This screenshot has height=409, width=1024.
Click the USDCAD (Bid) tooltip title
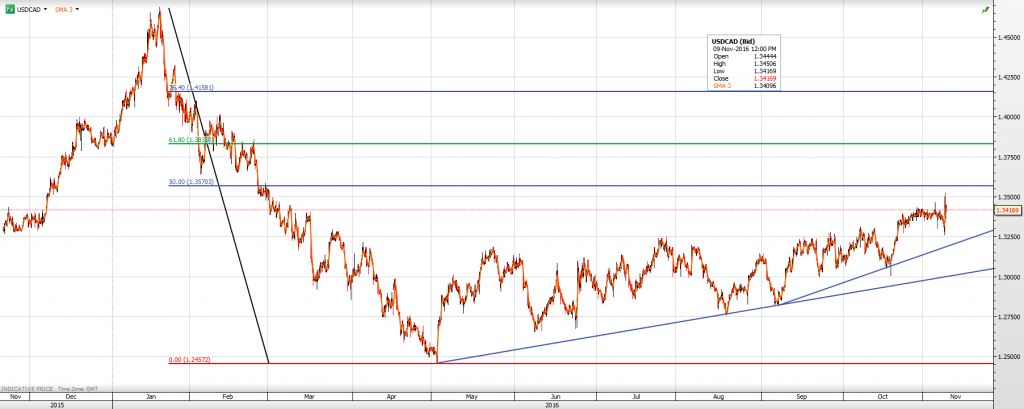tap(733, 41)
